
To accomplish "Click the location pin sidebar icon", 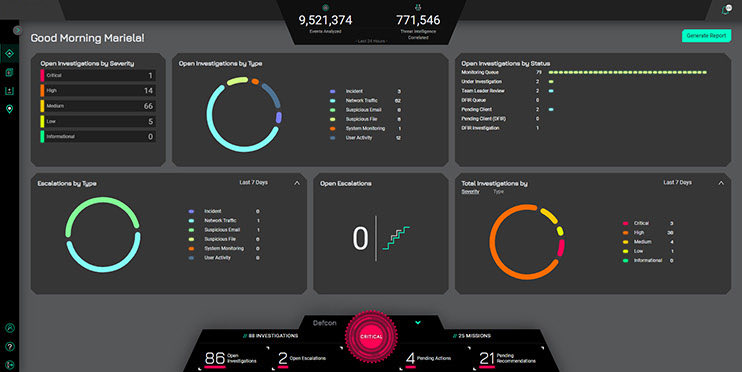I will (9, 109).
